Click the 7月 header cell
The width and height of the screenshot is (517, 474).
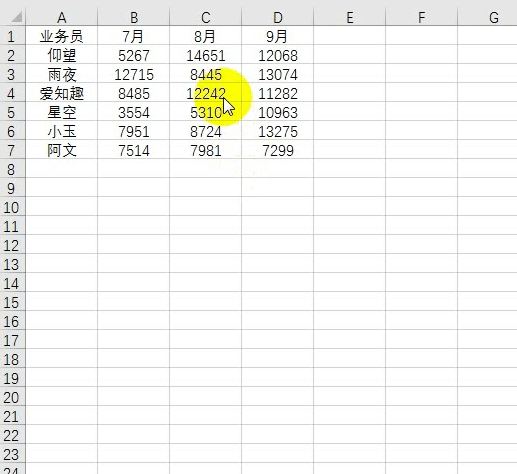click(134, 36)
